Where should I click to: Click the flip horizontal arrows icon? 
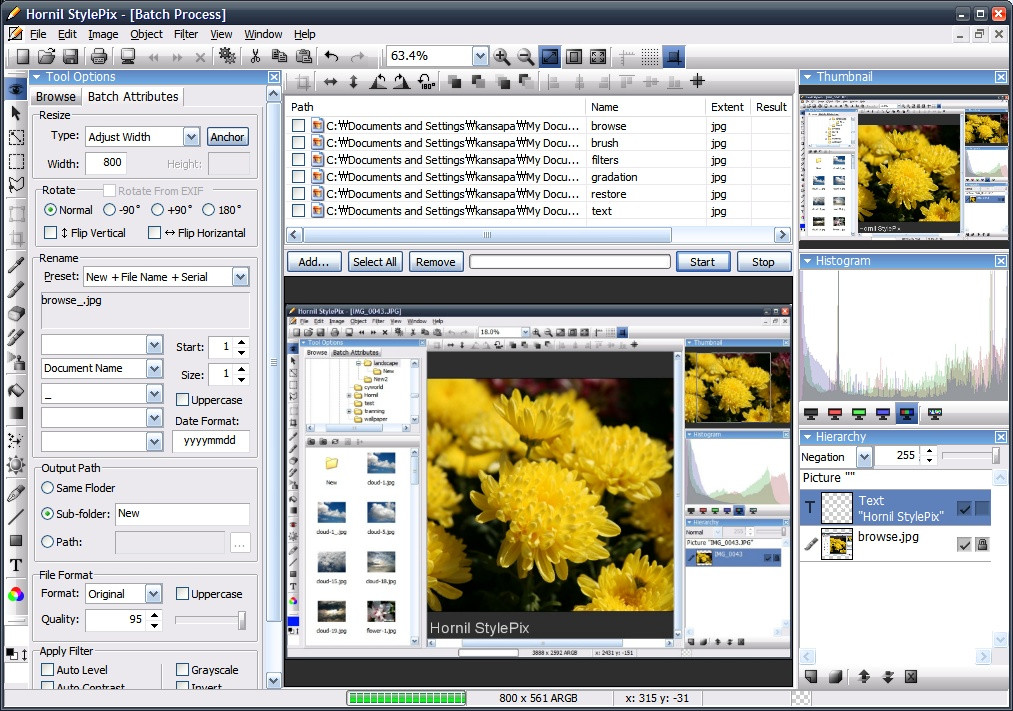330,82
